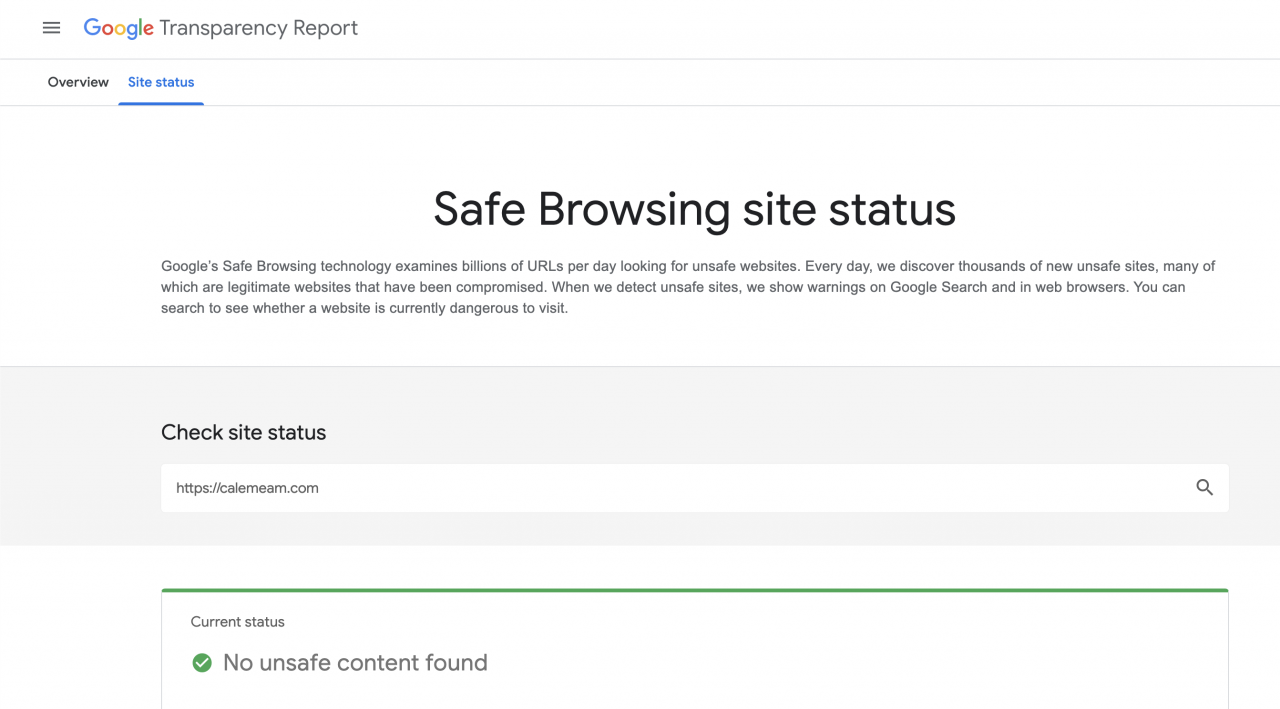Click the Current status label
1280x709 pixels.
point(238,622)
